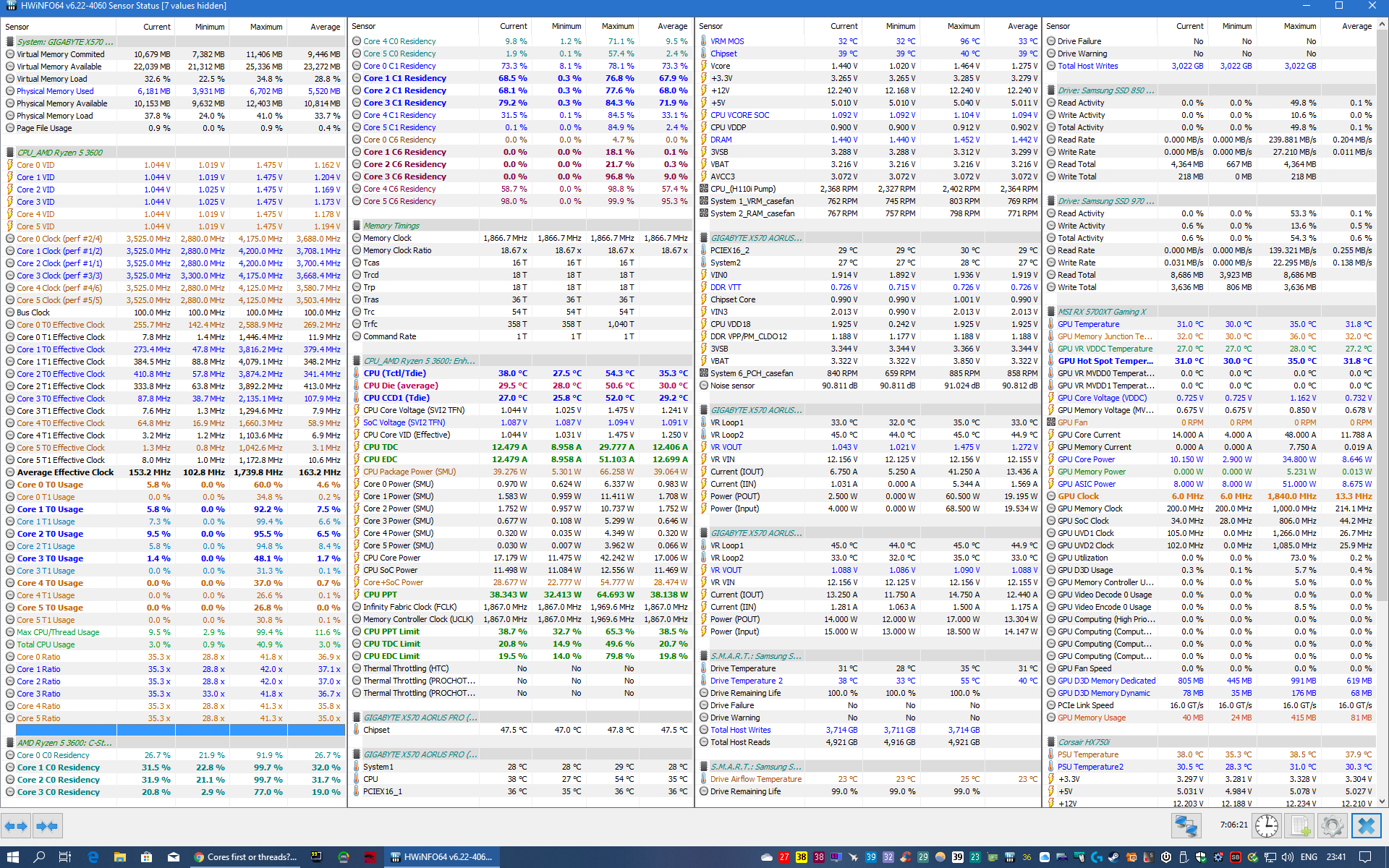
Task: Reset min/max values with the clock icon
Action: (x=1267, y=825)
